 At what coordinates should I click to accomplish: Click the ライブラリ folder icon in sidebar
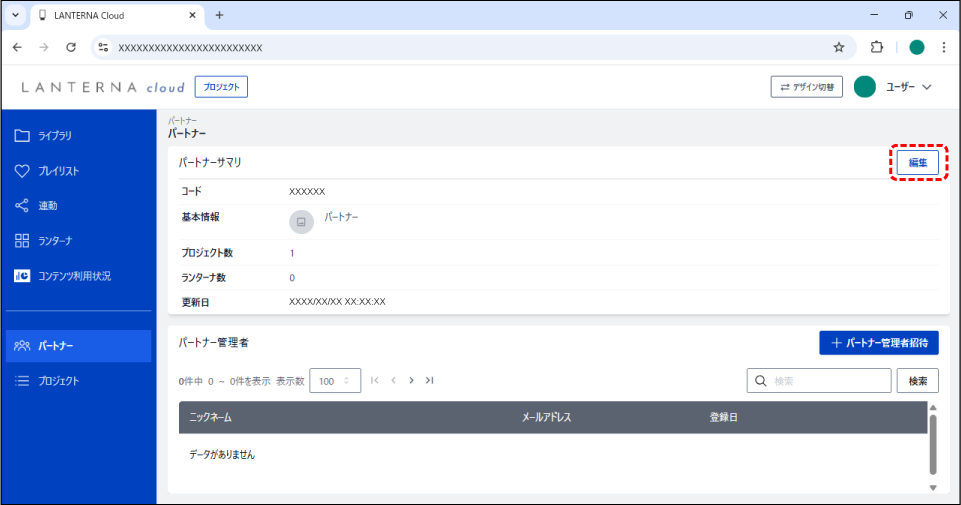click(x=22, y=136)
